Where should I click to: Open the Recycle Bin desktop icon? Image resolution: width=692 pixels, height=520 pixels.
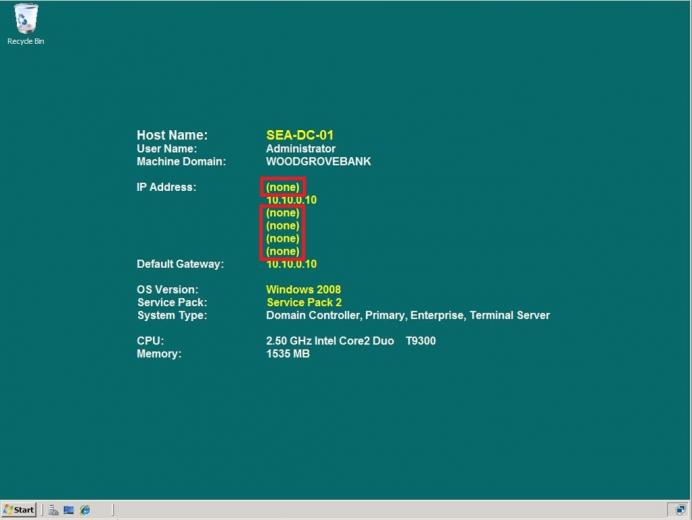pos(26,24)
